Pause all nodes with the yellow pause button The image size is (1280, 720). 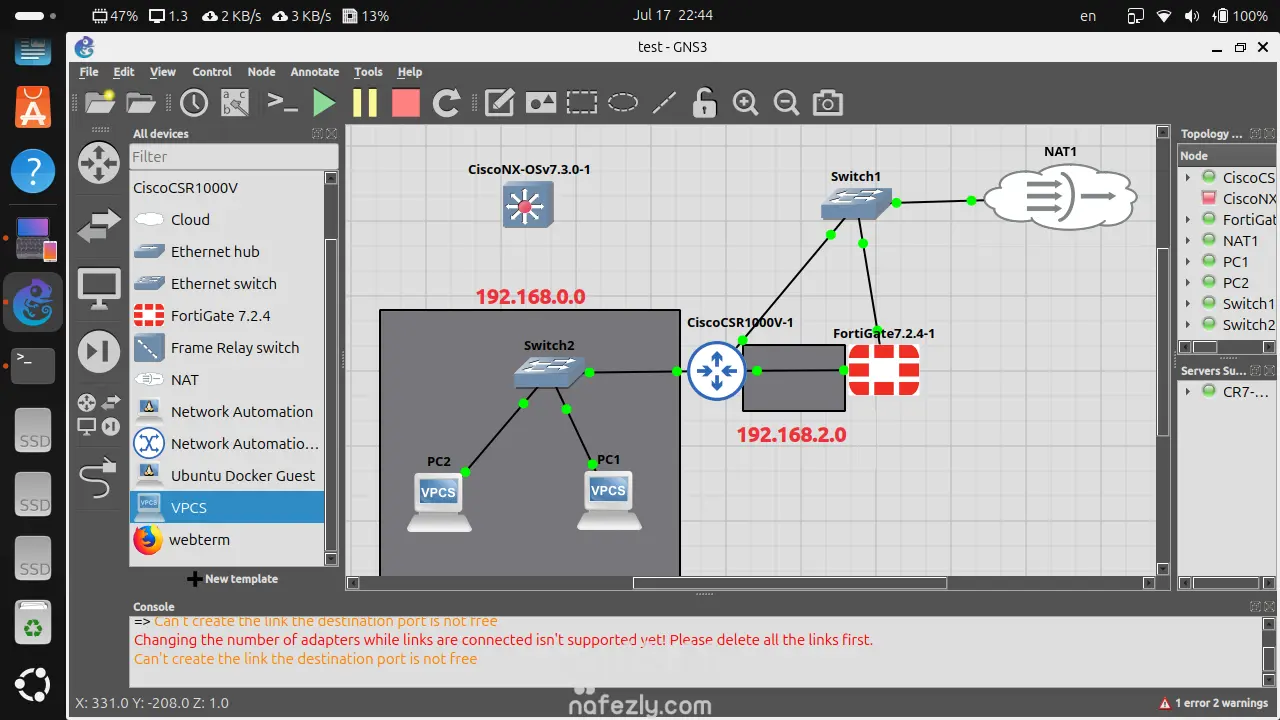[365, 102]
